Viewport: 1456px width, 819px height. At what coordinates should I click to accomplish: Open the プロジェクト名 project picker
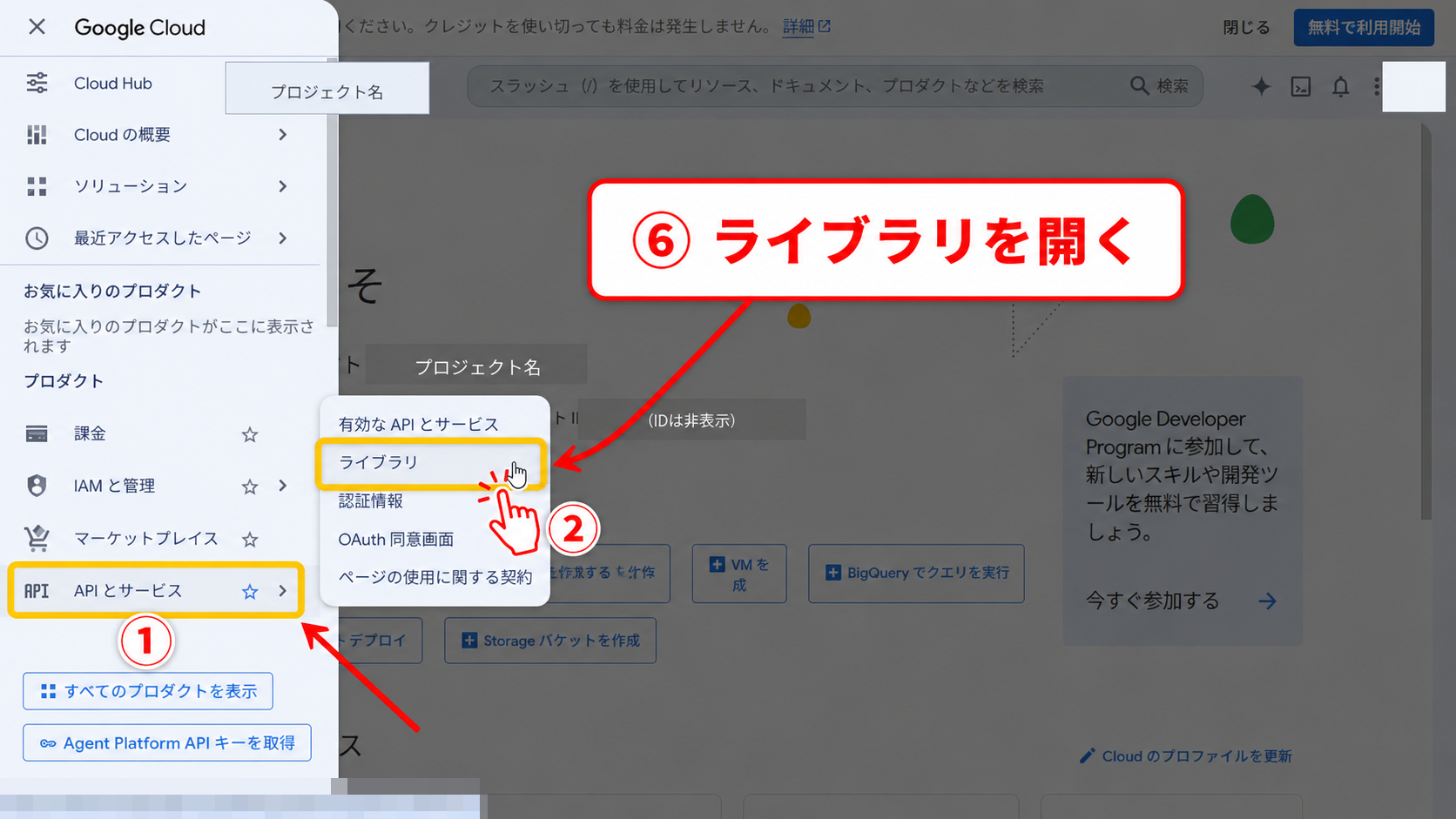(x=327, y=88)
